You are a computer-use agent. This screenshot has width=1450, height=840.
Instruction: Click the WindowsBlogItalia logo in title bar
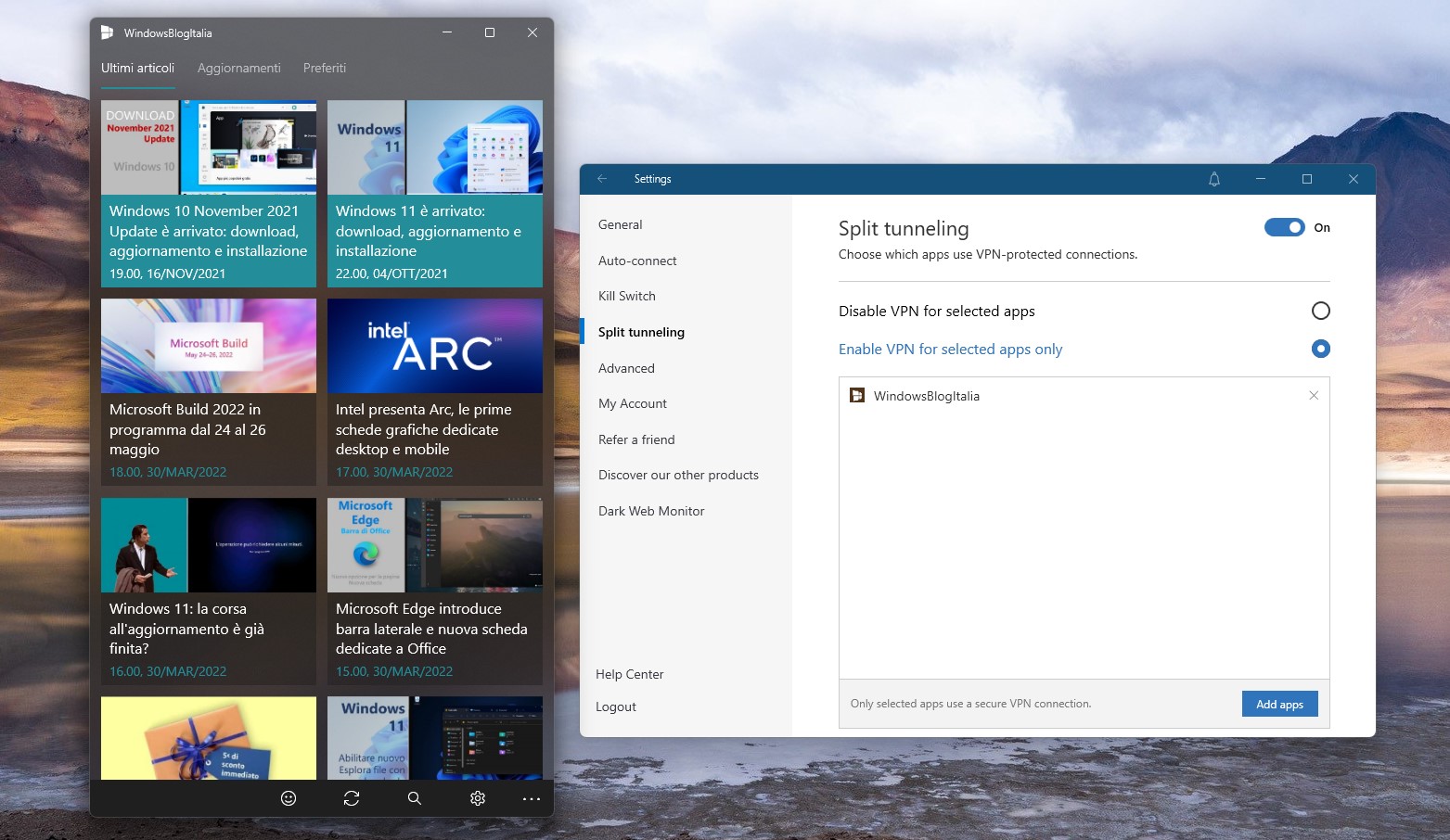(x=107, y=32)
